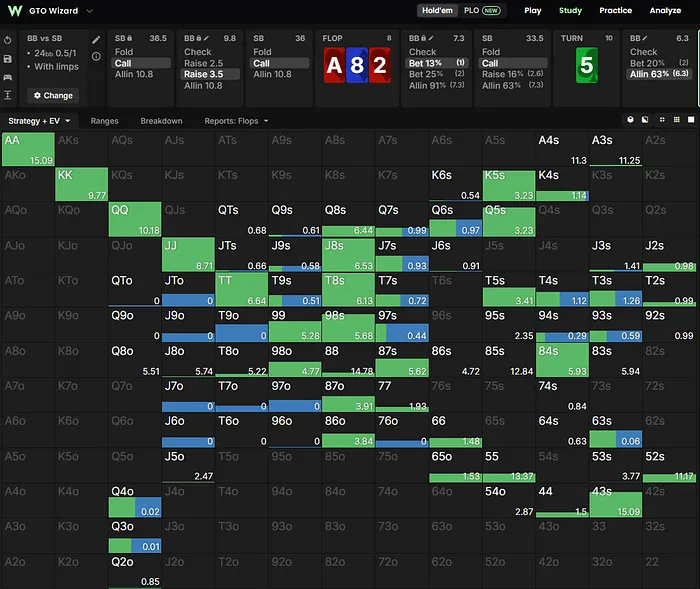Click the green AA matrix cell
Image resolution: width=700 pixels, height=589 pixels.
point(28,149)
